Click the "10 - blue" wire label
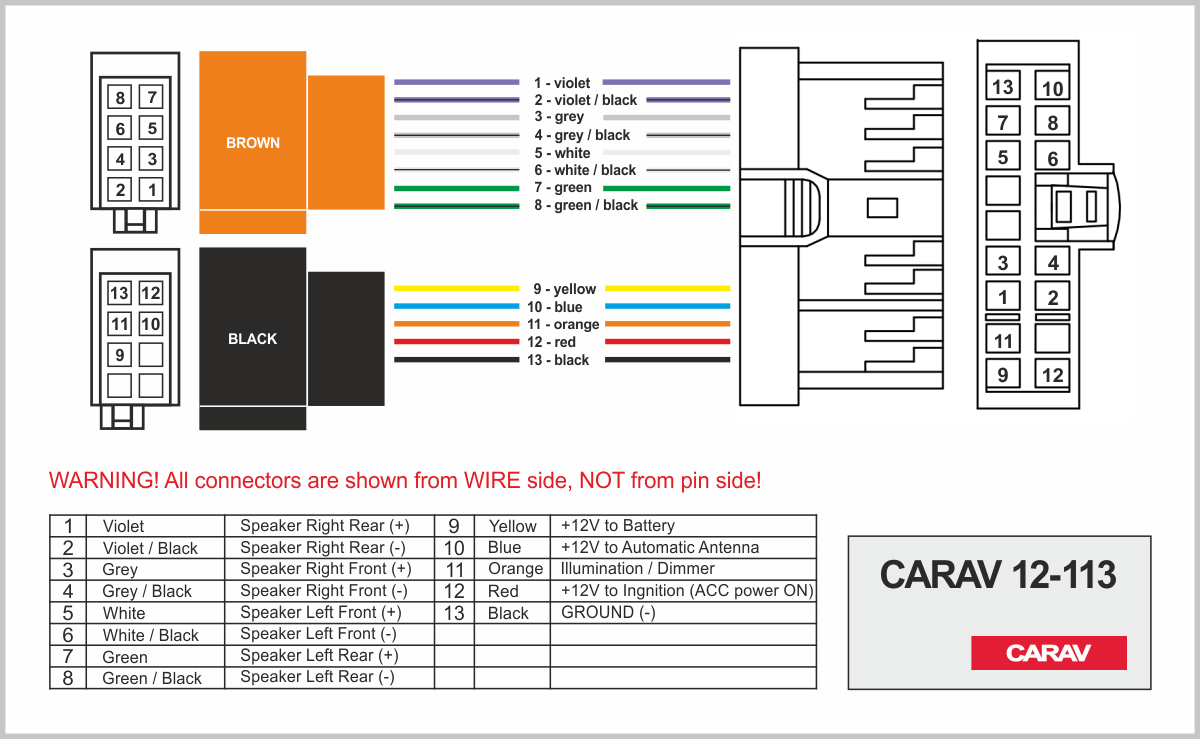 pos(554,307)
